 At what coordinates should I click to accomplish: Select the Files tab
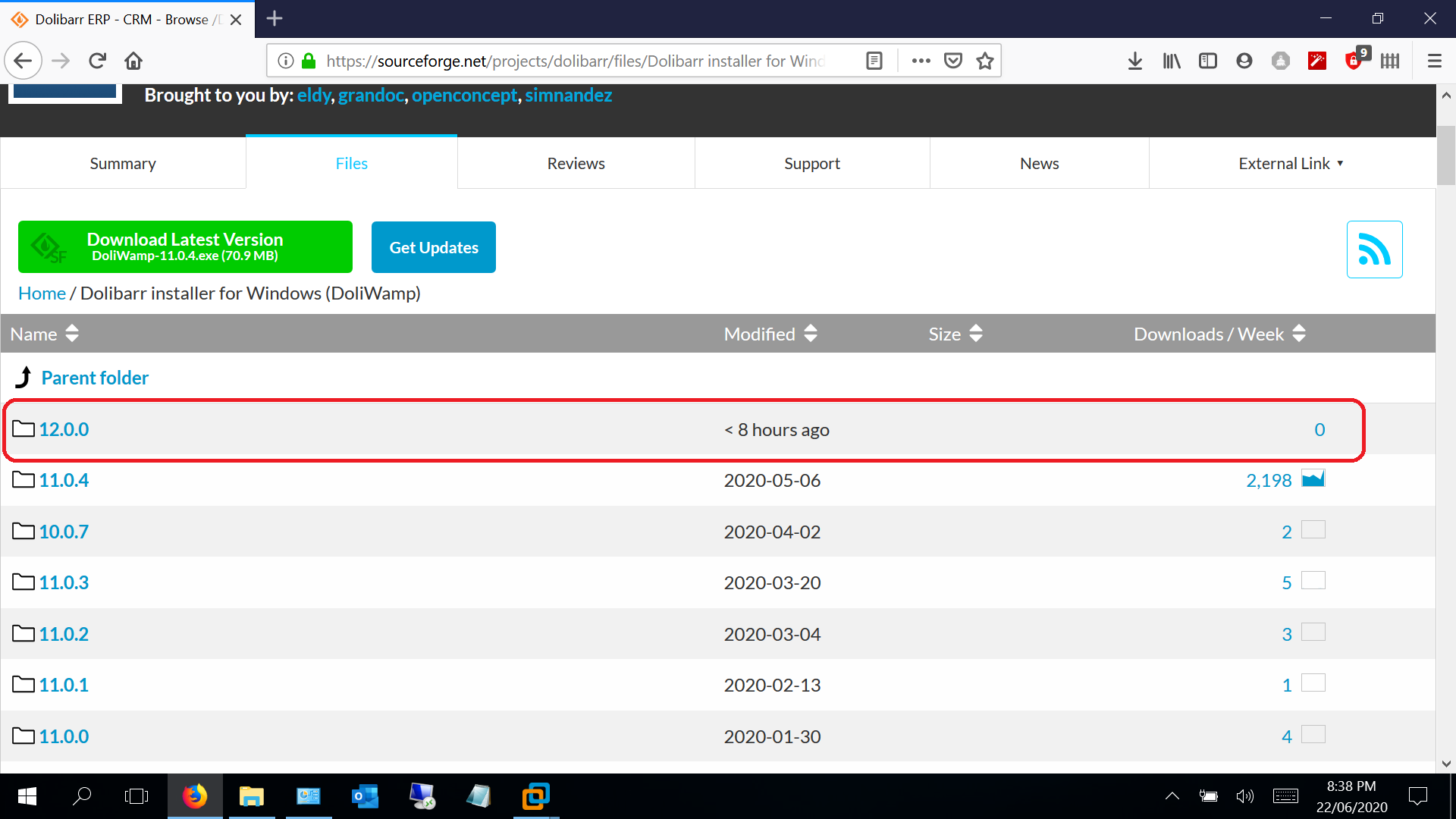point(351,163)
